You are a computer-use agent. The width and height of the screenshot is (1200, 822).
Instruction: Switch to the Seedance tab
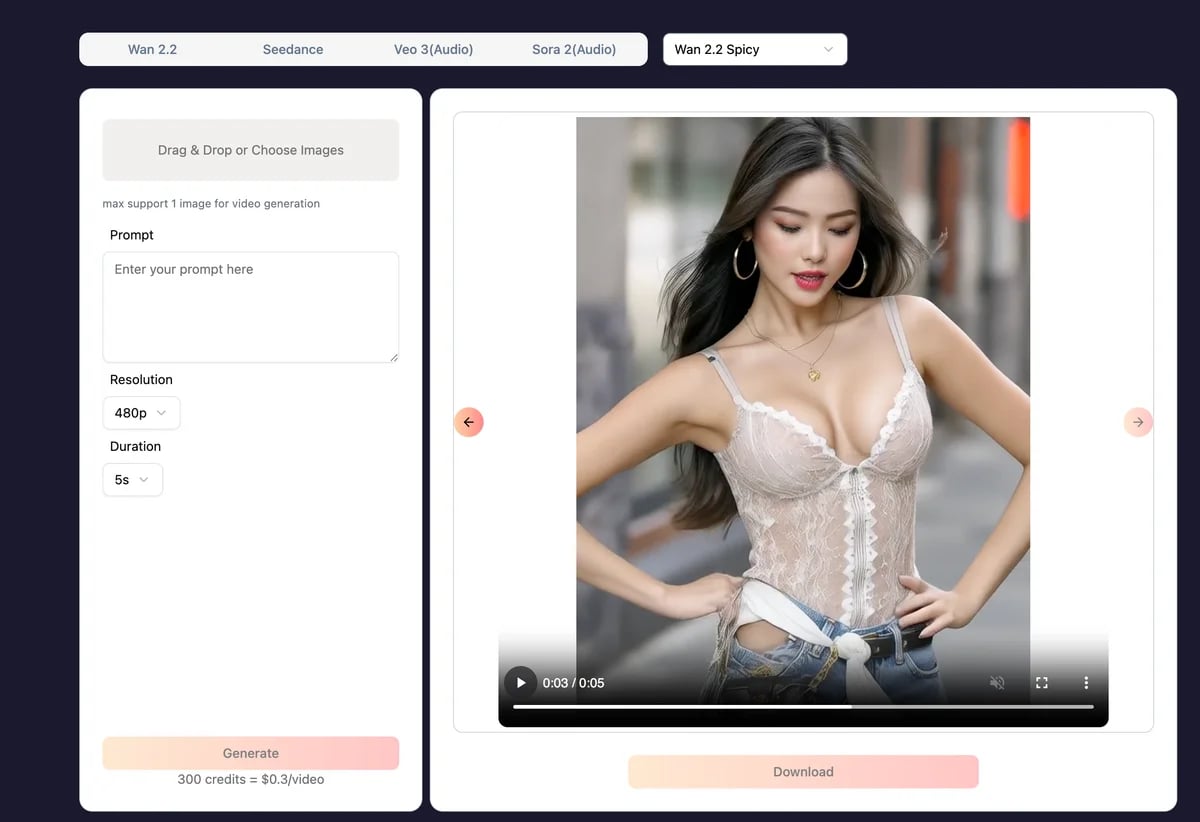point(292,48)
